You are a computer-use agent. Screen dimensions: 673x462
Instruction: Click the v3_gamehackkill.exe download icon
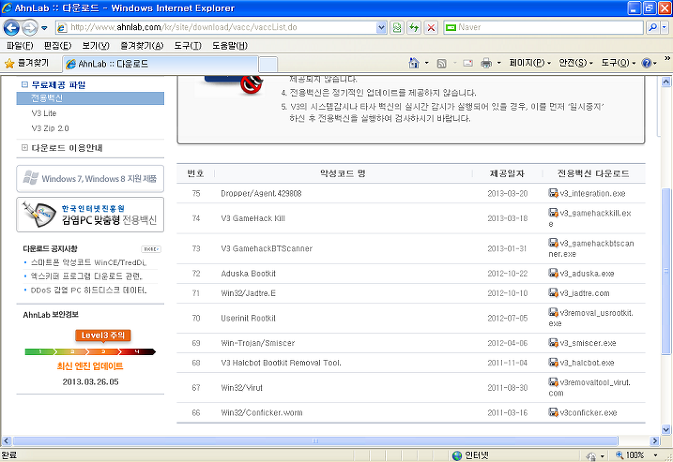tap(553, 213)
